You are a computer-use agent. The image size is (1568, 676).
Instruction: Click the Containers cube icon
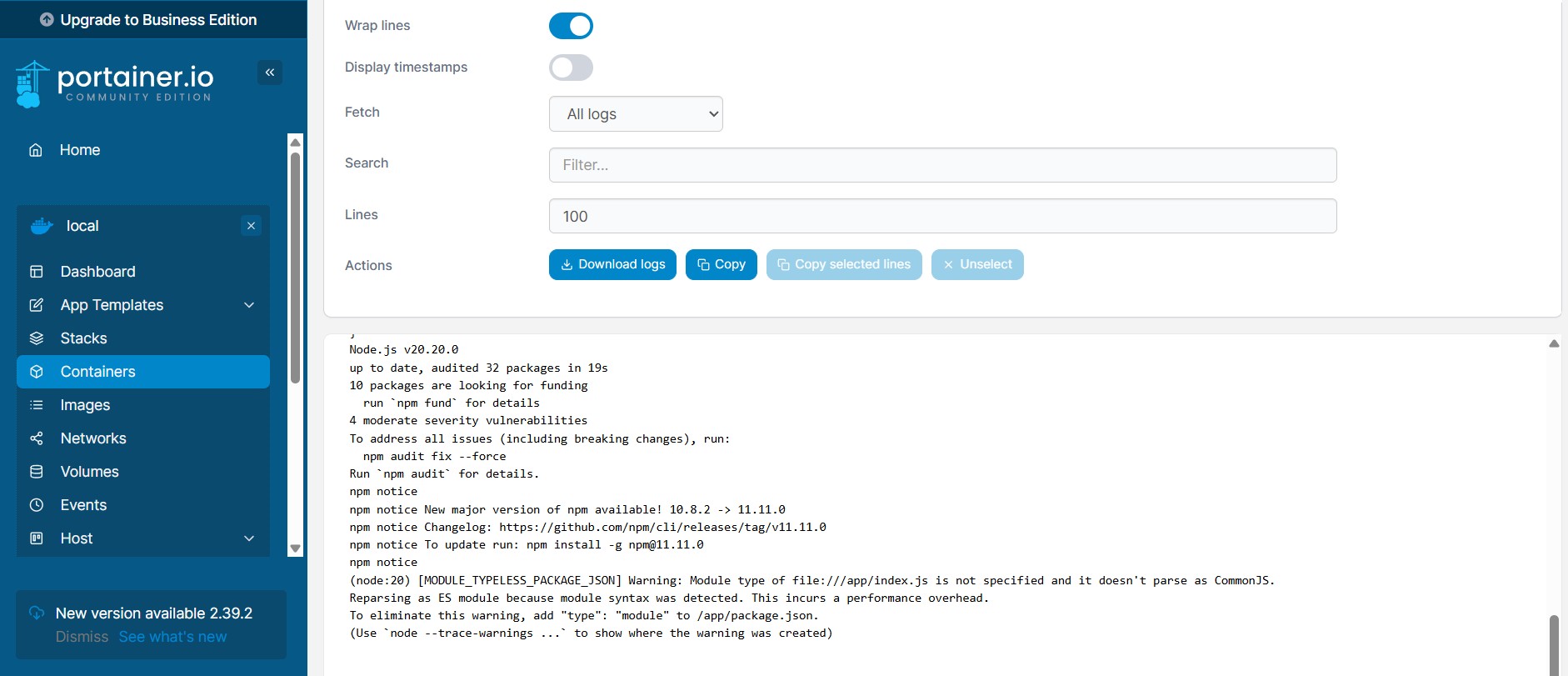click(37, 372)
